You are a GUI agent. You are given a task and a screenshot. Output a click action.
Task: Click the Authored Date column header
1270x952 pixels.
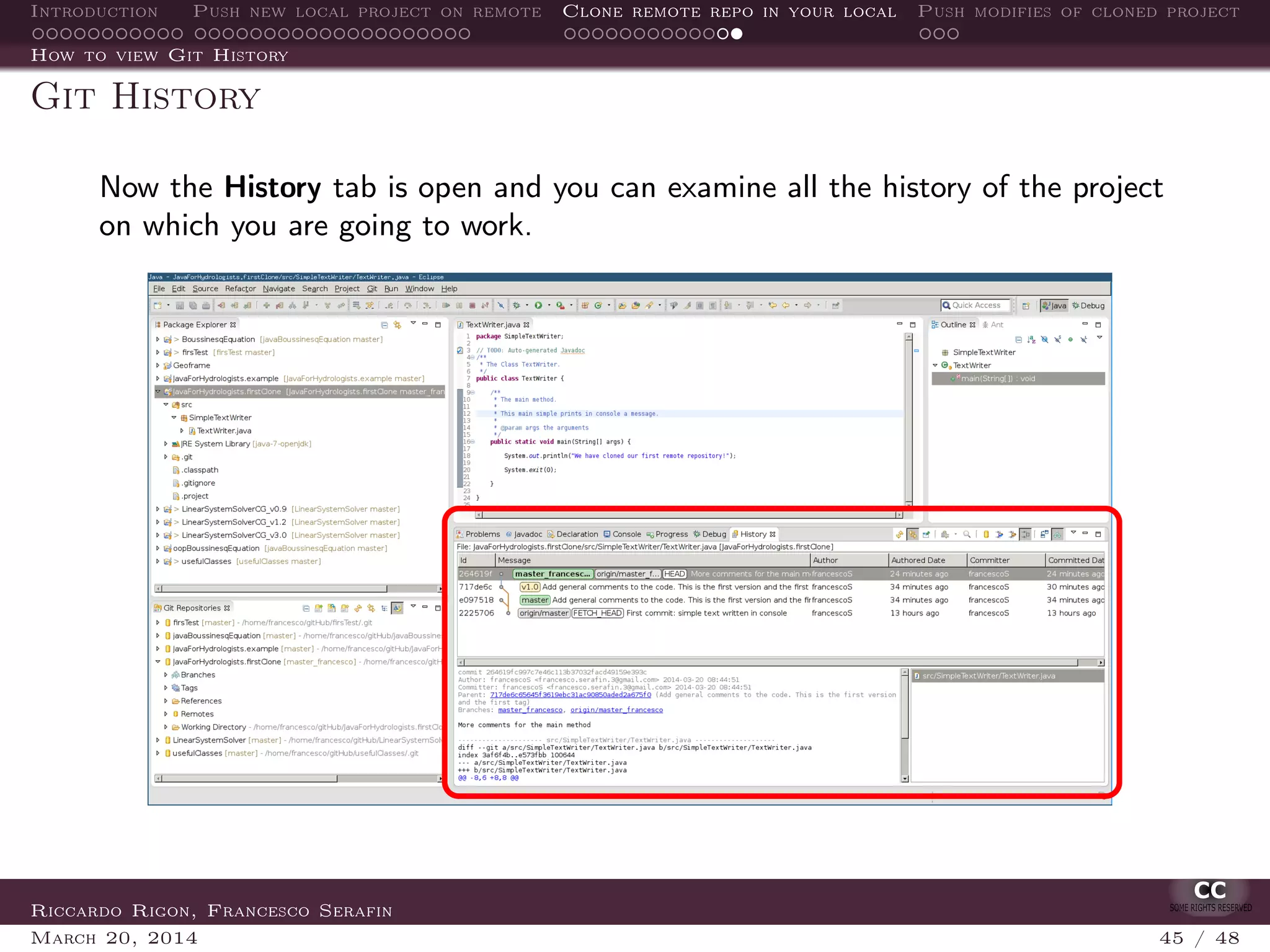(927, 560)
